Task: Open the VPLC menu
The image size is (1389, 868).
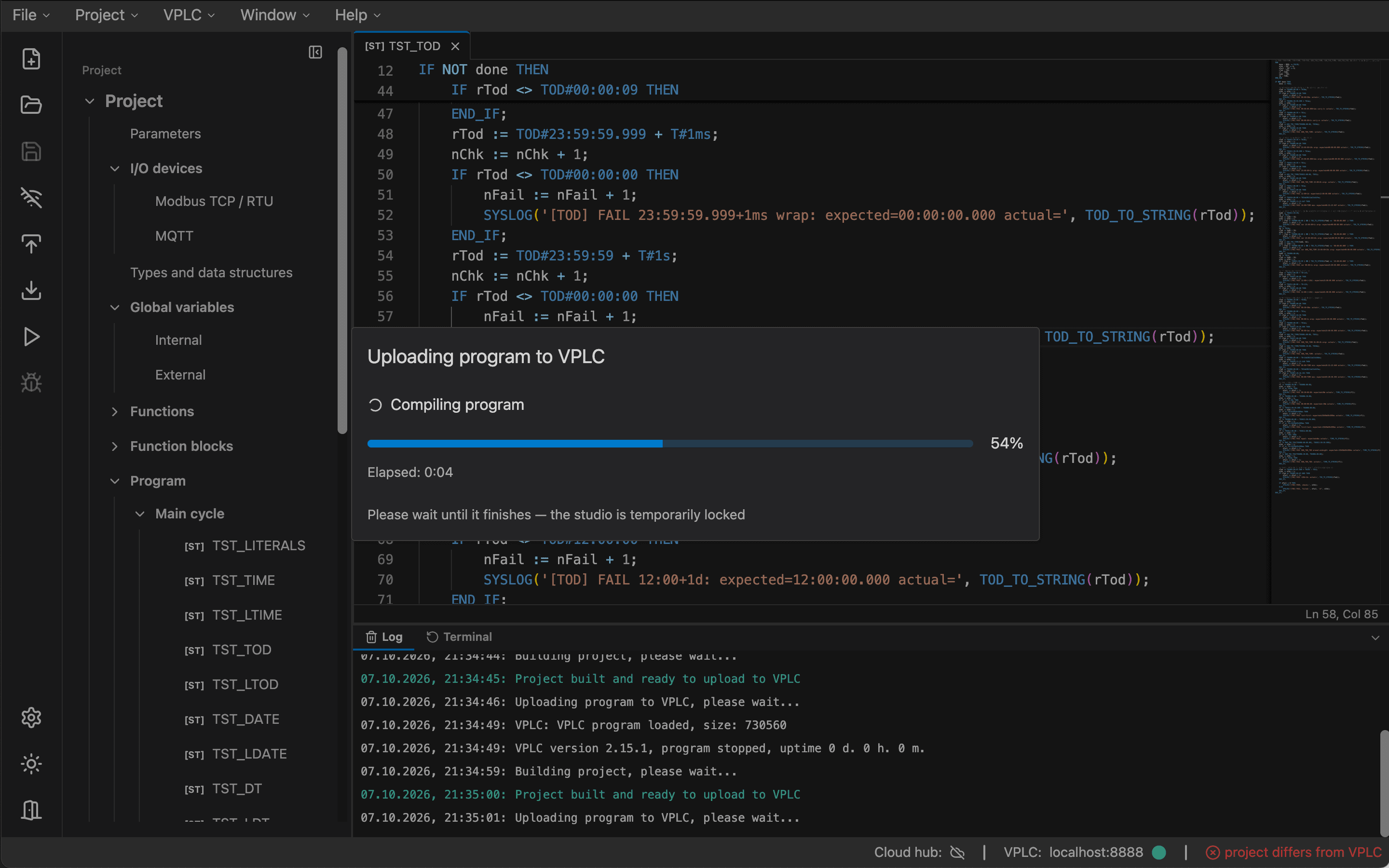Action: 189,15
